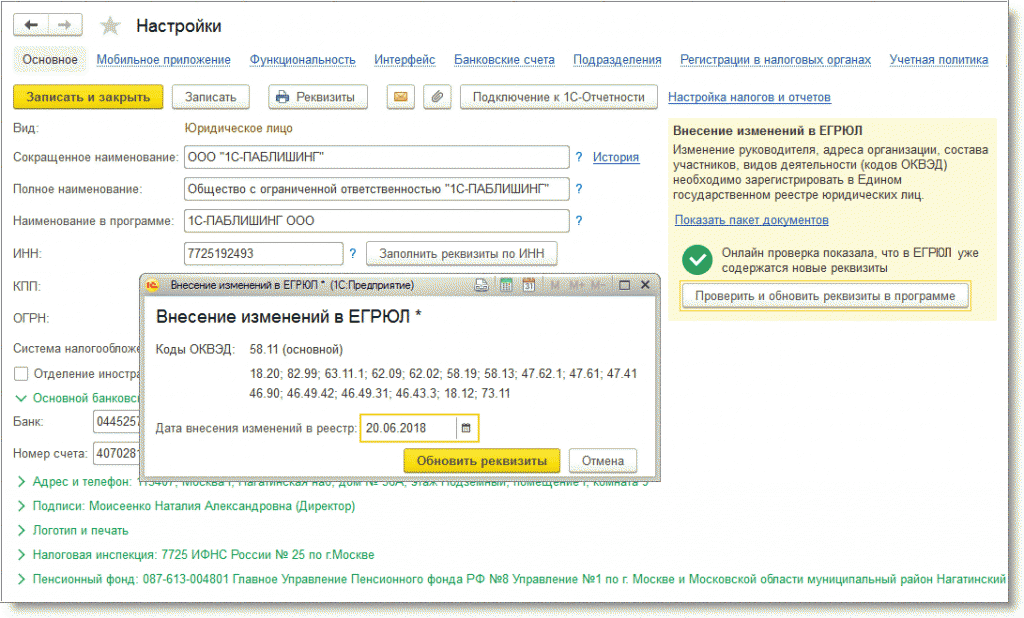Viewport: 1024px width, 618px height.
Task: Open the Учетная политика tab
Action: click(938, 60)
